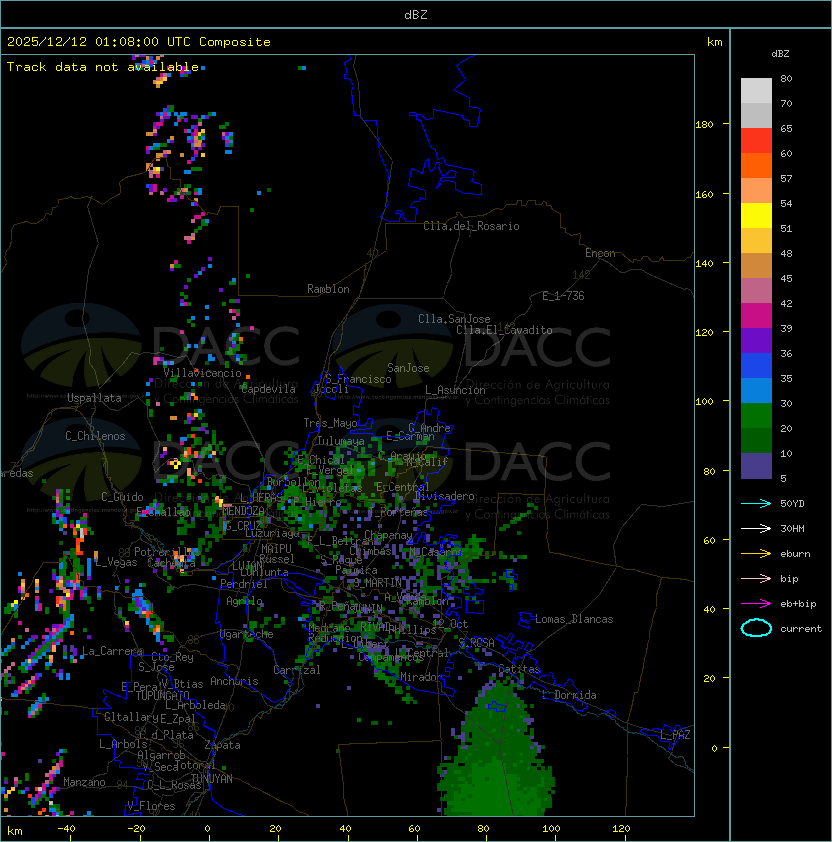
Task: Click the 'E_1-736' map label
Action: point(563,296)
